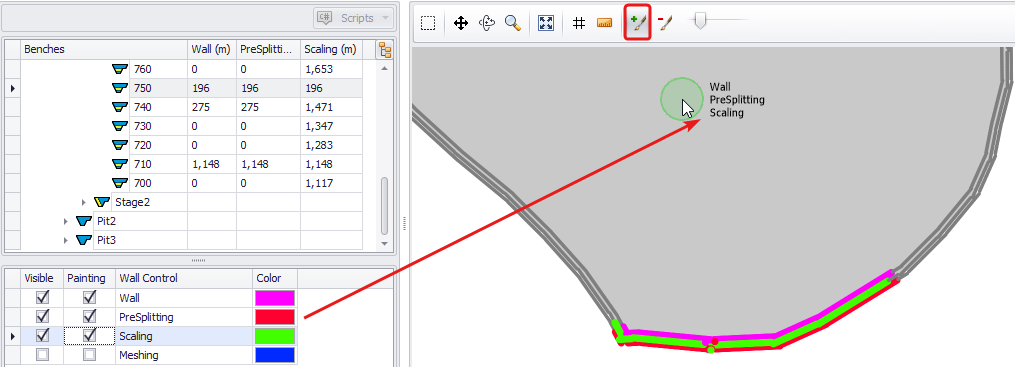
Task: Open the green Scaling color swatch
Action: point(275,336)
